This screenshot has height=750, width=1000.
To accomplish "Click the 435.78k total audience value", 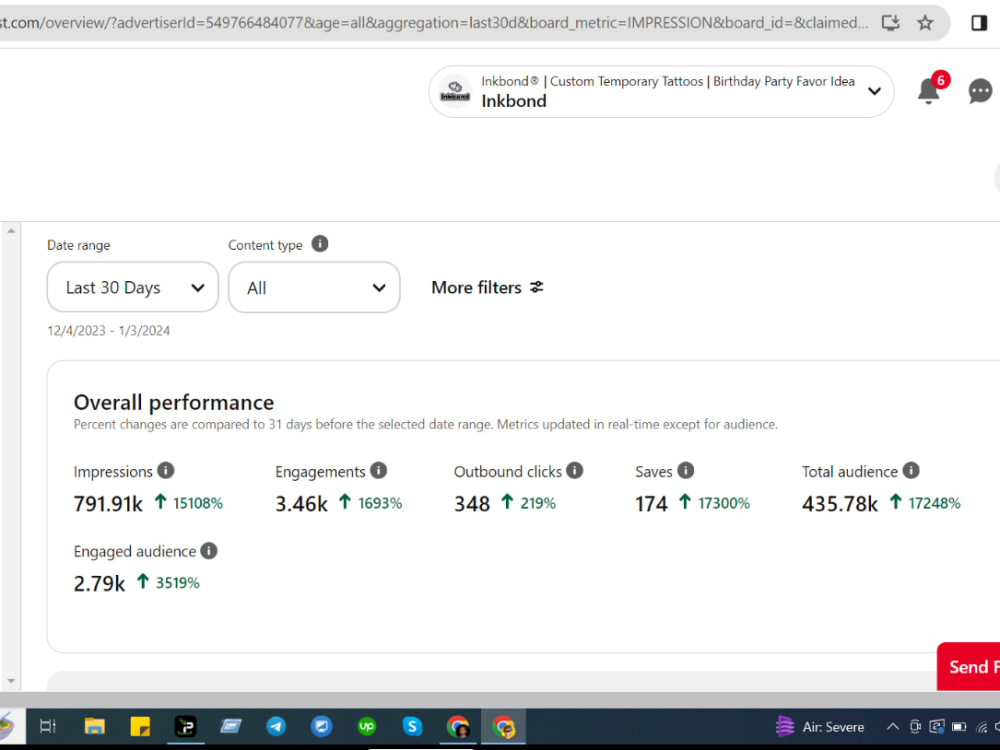I will click(x=840, y=504).
